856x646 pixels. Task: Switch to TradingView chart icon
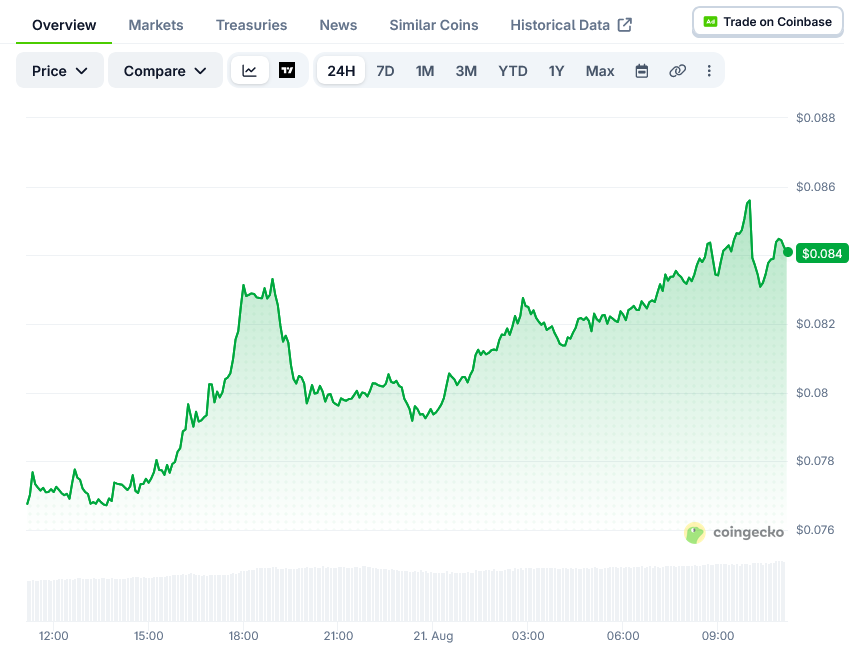[x=287, y=70]
